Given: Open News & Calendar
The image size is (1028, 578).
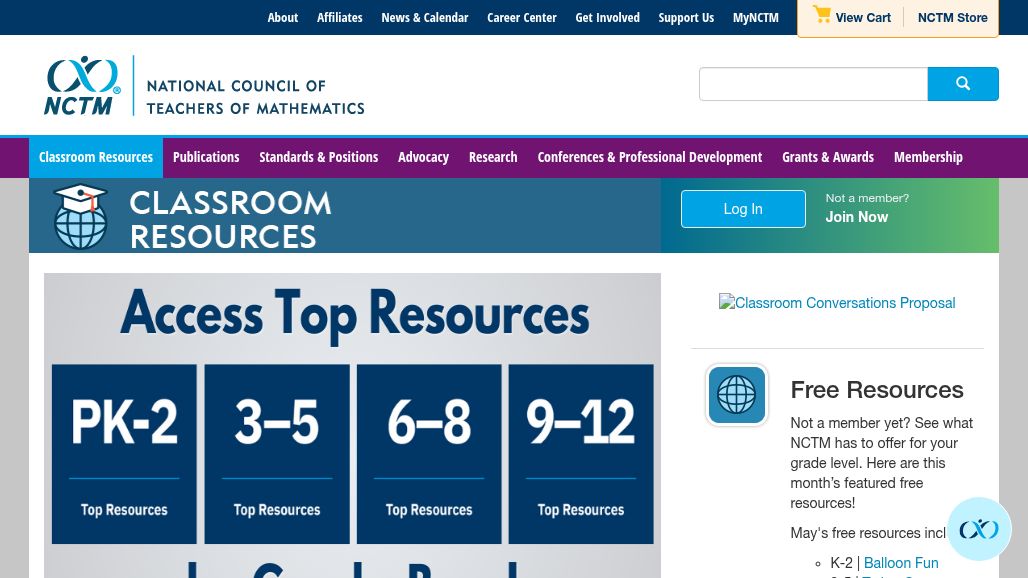Looking at the screenshot, I should [x=425, y=18].
